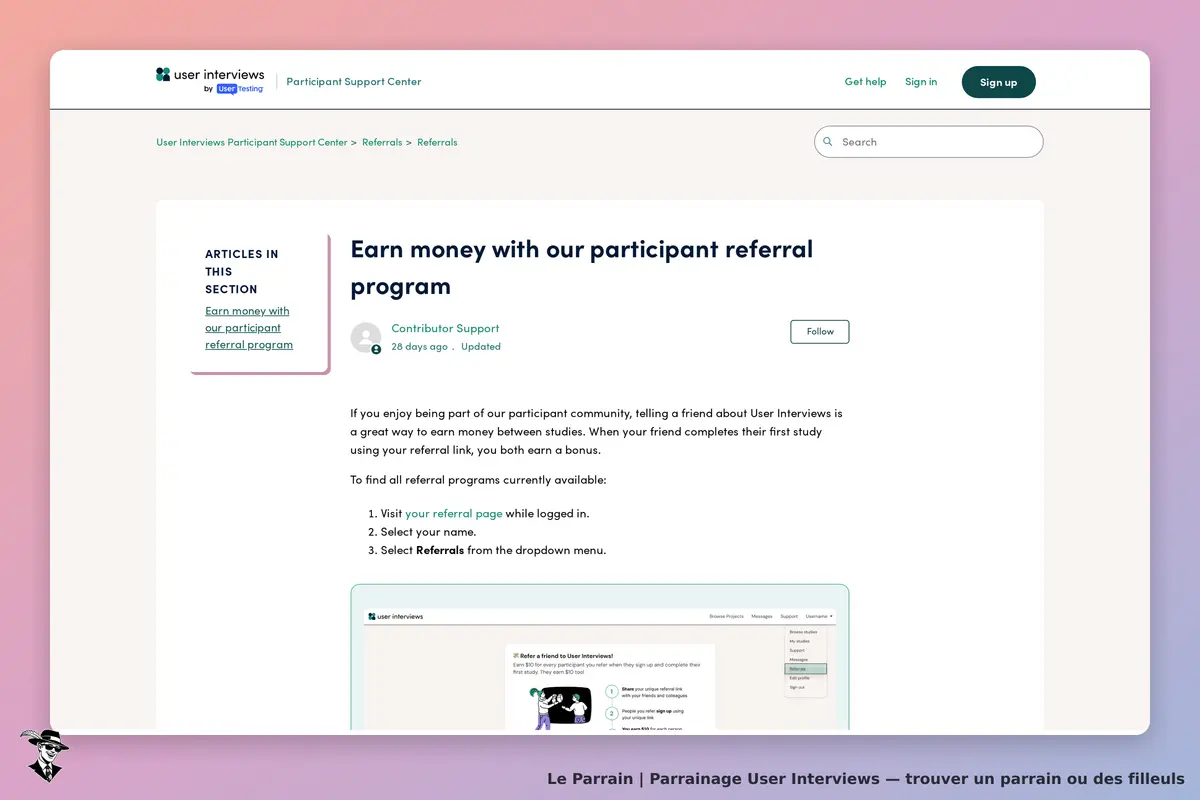Open the last Referrals breadcrumb

[437, 142]
